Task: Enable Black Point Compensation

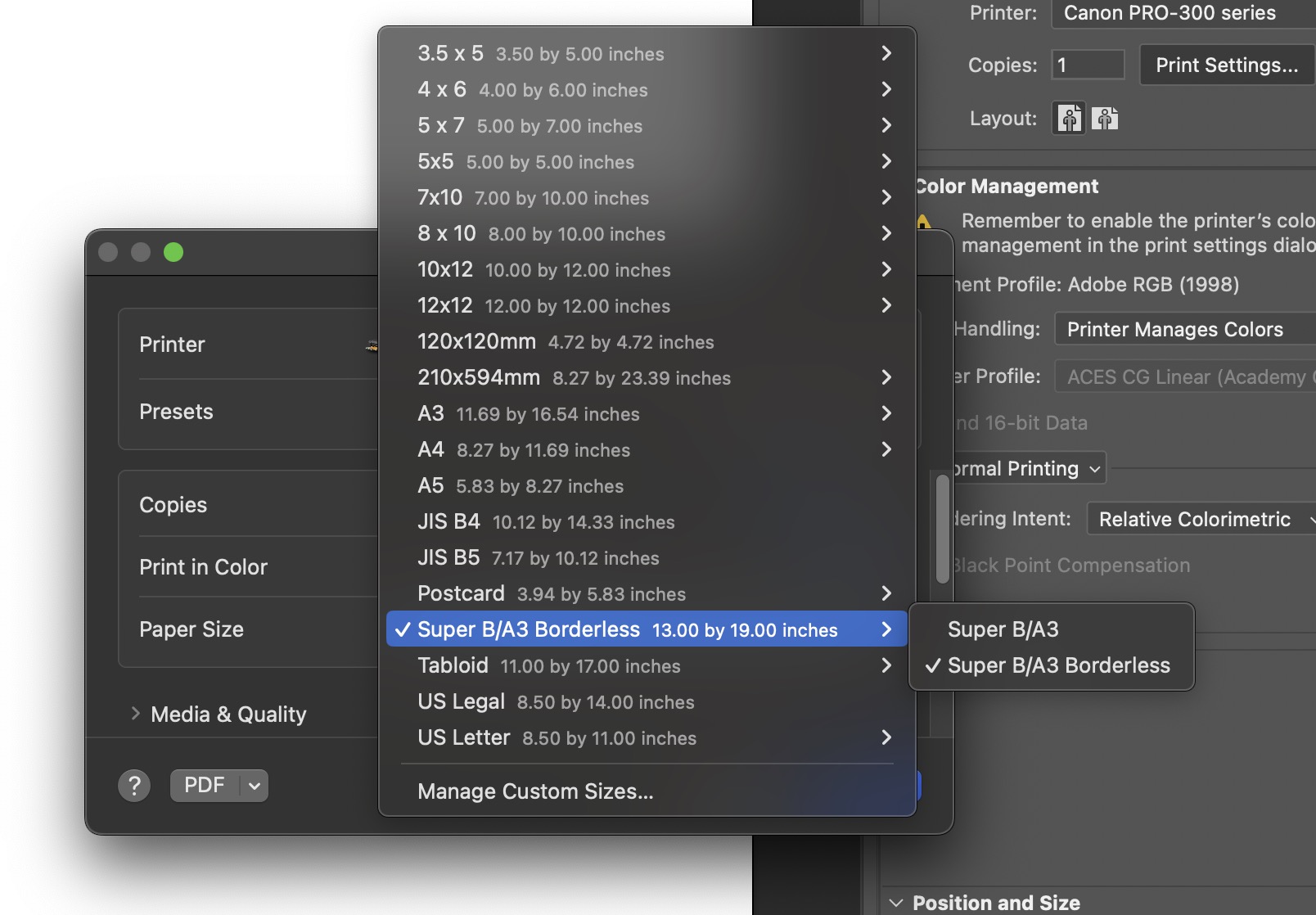Action: (x=1070, y=565)
